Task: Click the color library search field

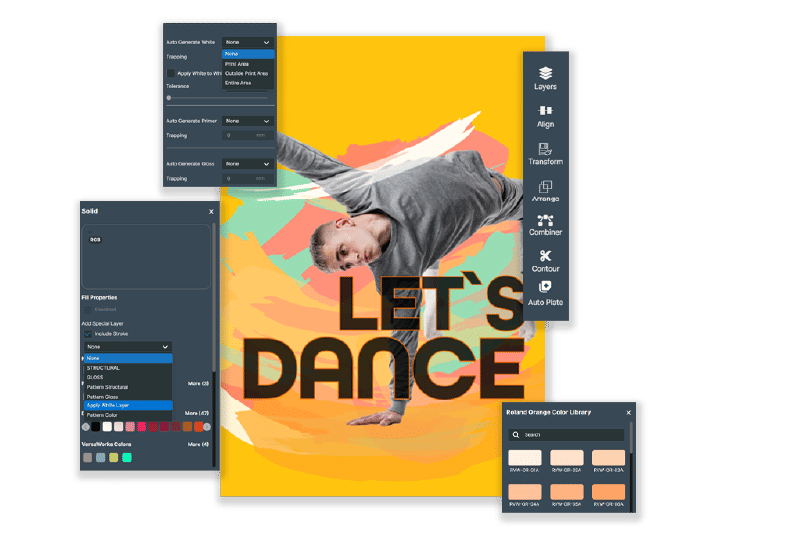Action: click(x=570, y=435)
